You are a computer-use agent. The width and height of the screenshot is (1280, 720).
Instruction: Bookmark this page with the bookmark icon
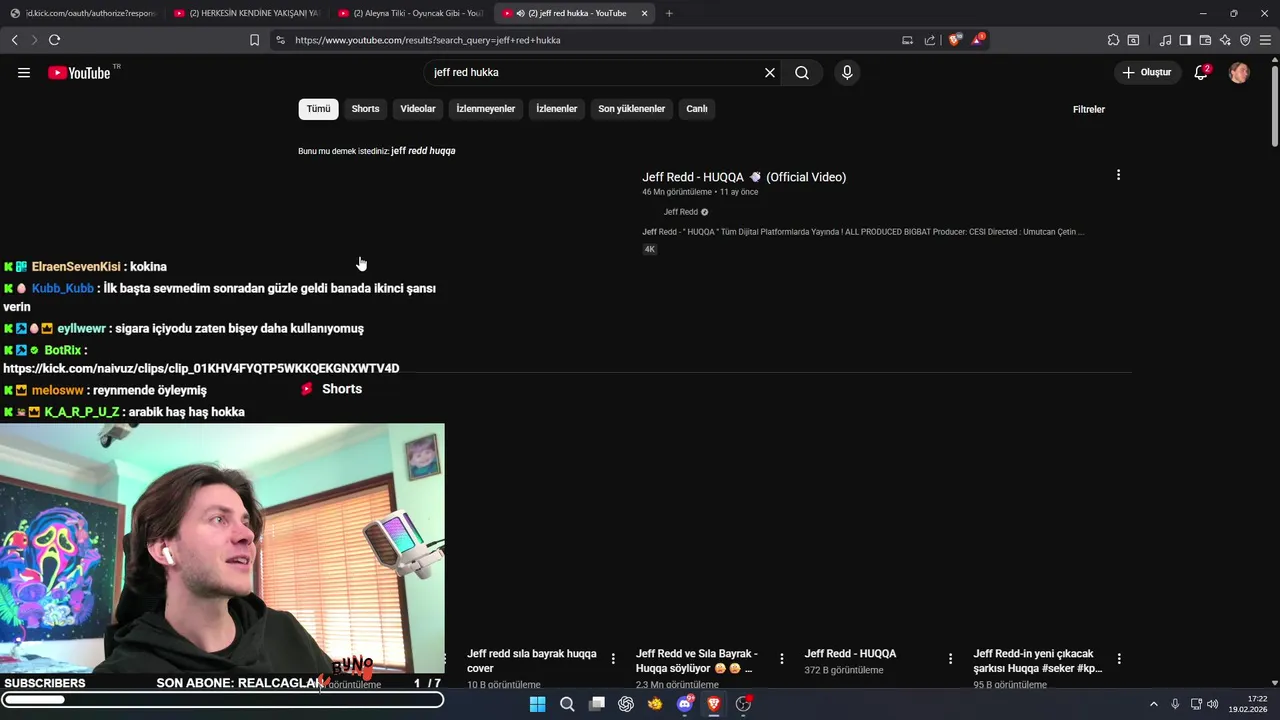pyautogui.click(x=254, y=40)
